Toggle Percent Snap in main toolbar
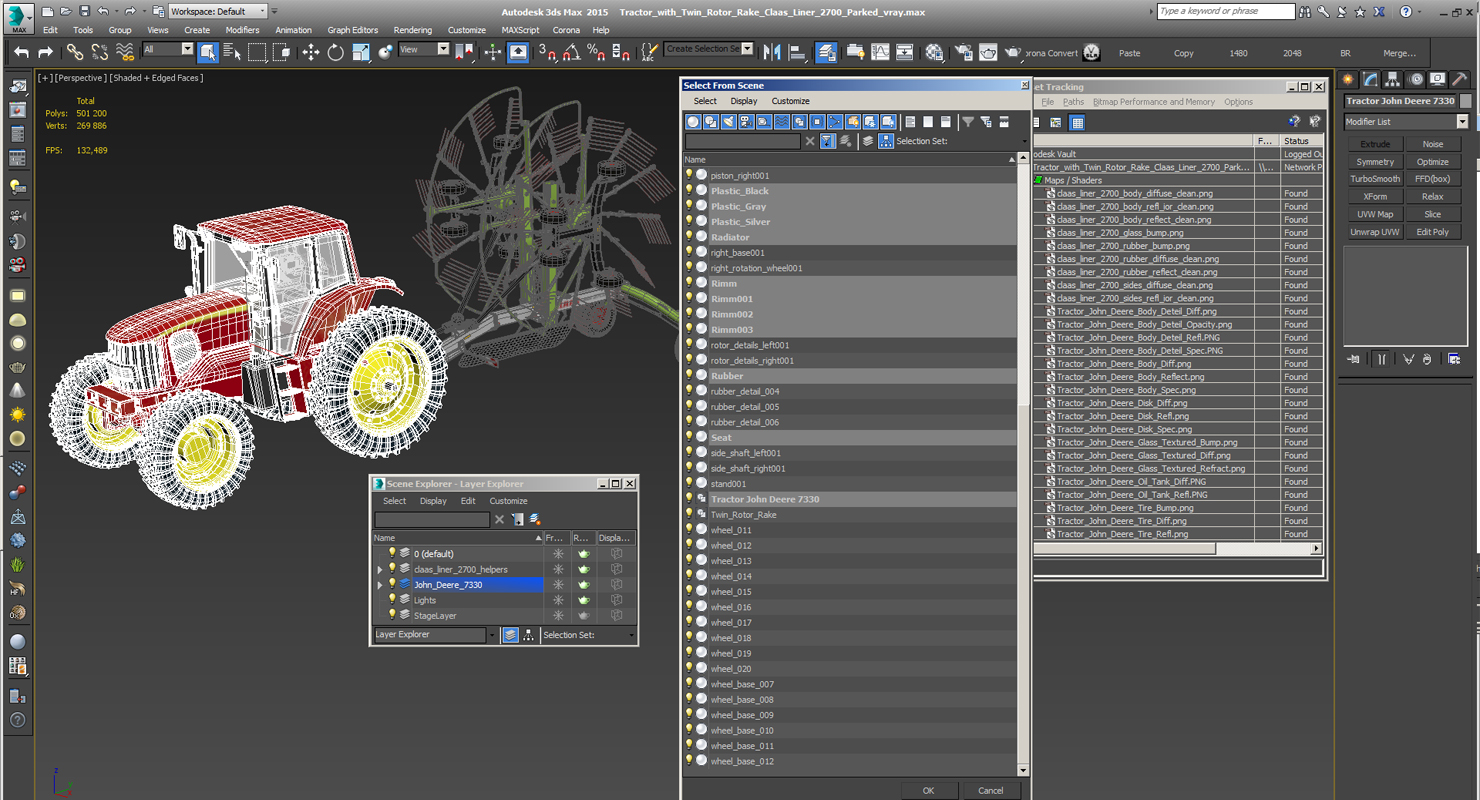Image resolution: width=1480 pixels, height=800 pixels. pos(595,52)
